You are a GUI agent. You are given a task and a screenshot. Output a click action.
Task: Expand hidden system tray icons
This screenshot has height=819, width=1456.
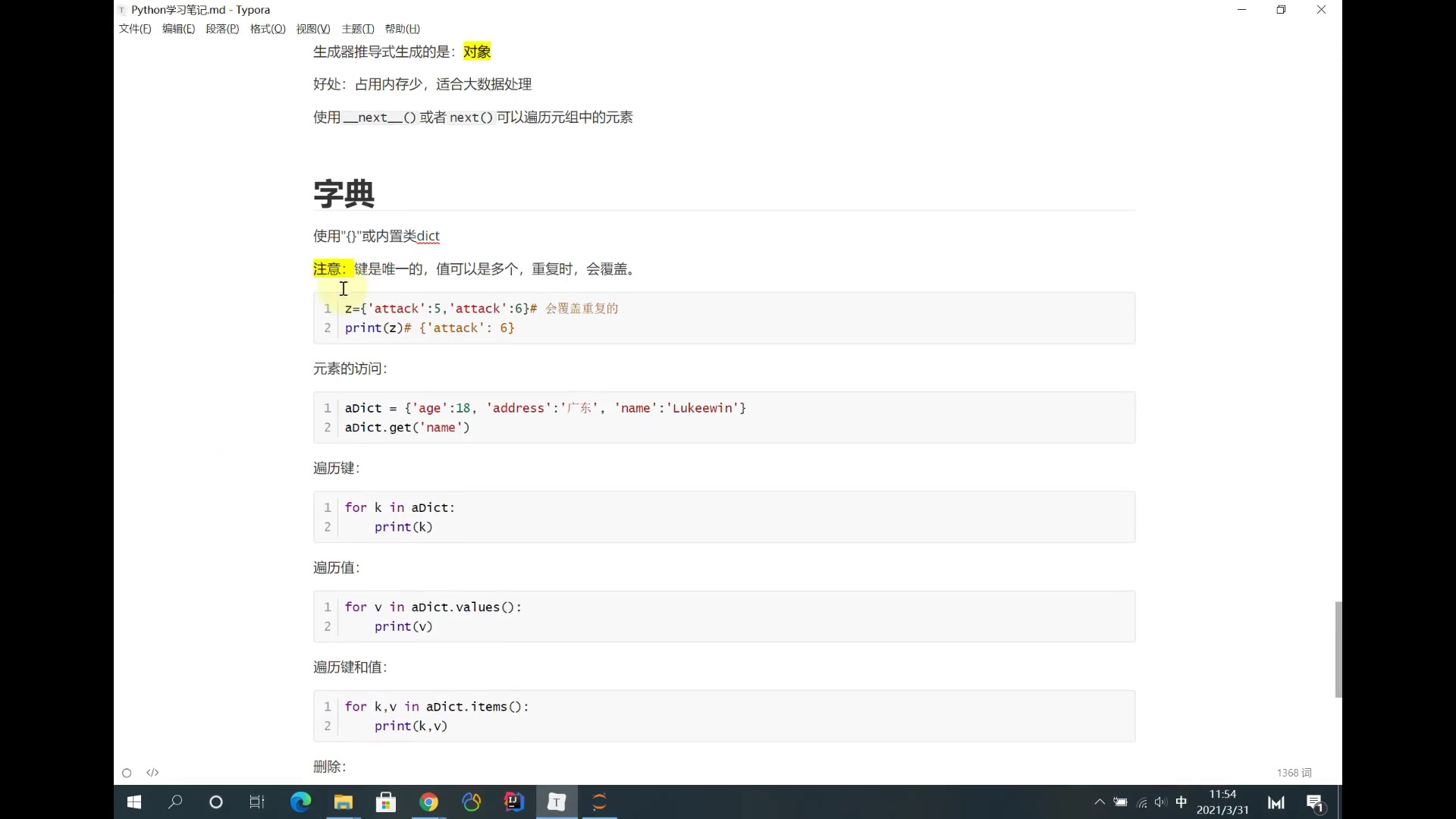pos(1099,802)
